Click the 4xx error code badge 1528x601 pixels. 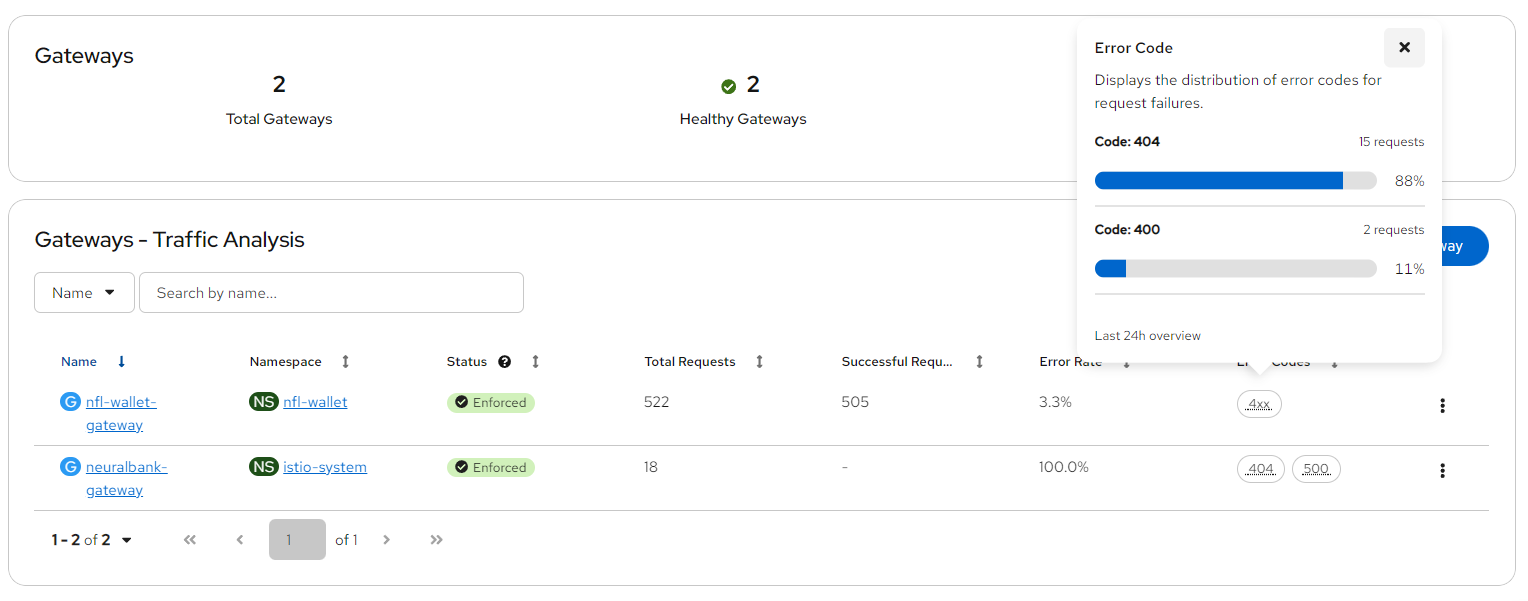pos(1259,404)
